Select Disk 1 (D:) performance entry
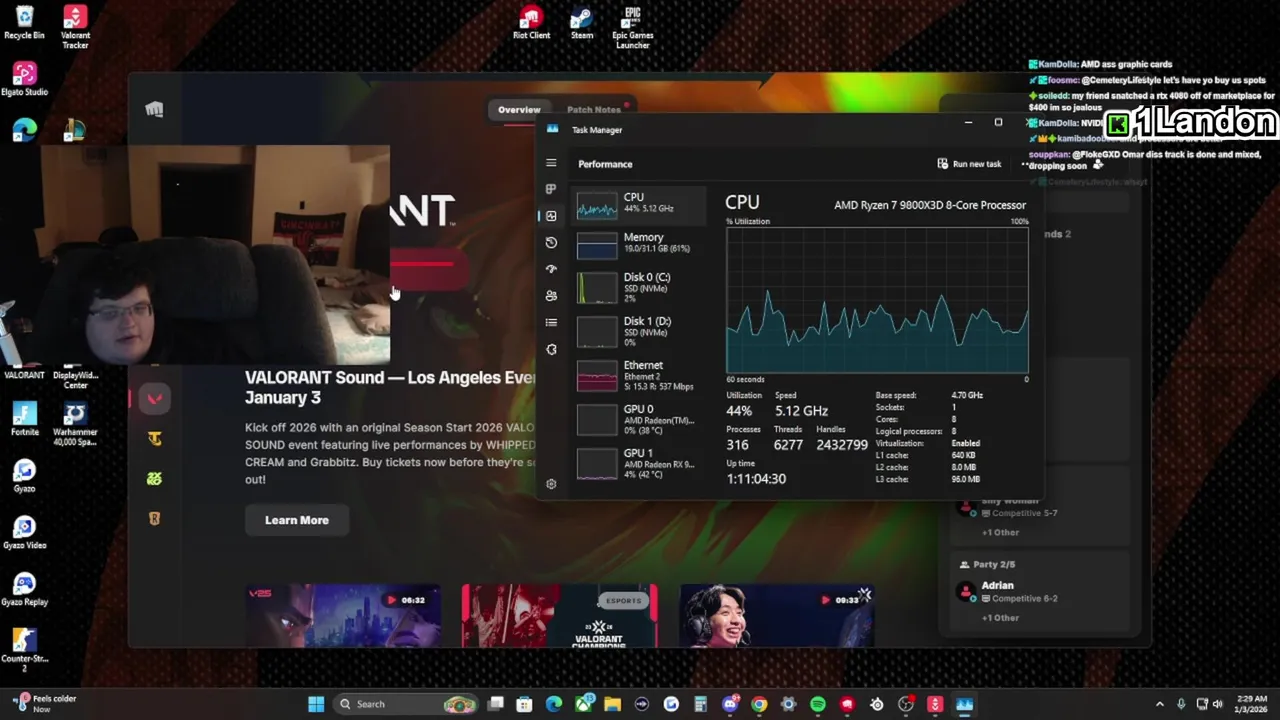Image resolution: width=1280 pixels, height=720 pixels. pos(640,331)
